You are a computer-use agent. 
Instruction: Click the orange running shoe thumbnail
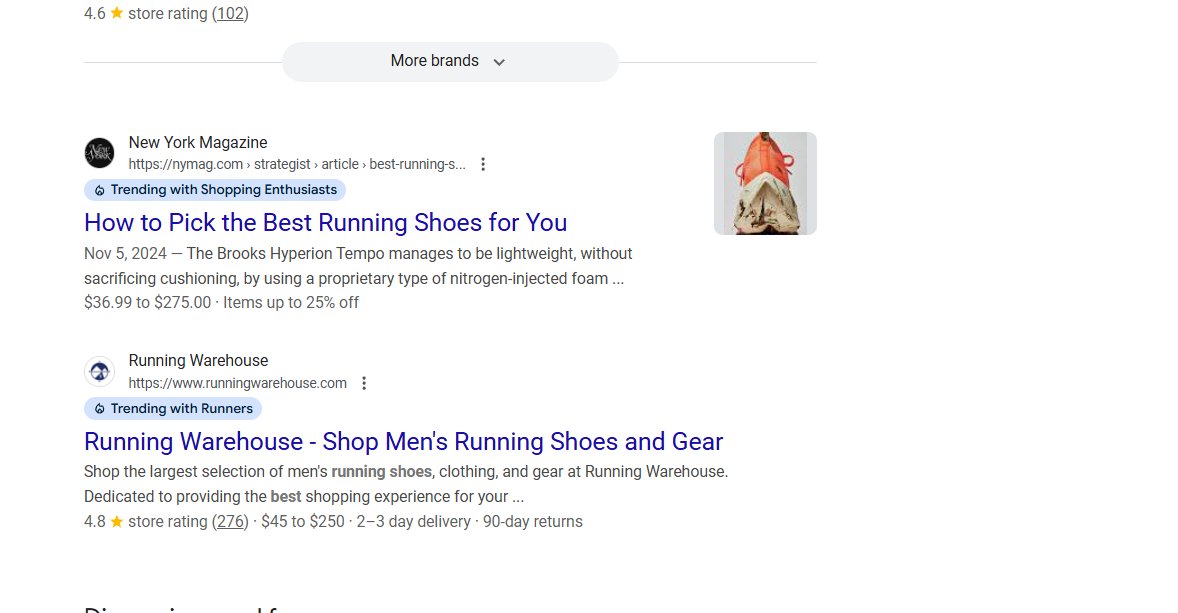[765, 183]
